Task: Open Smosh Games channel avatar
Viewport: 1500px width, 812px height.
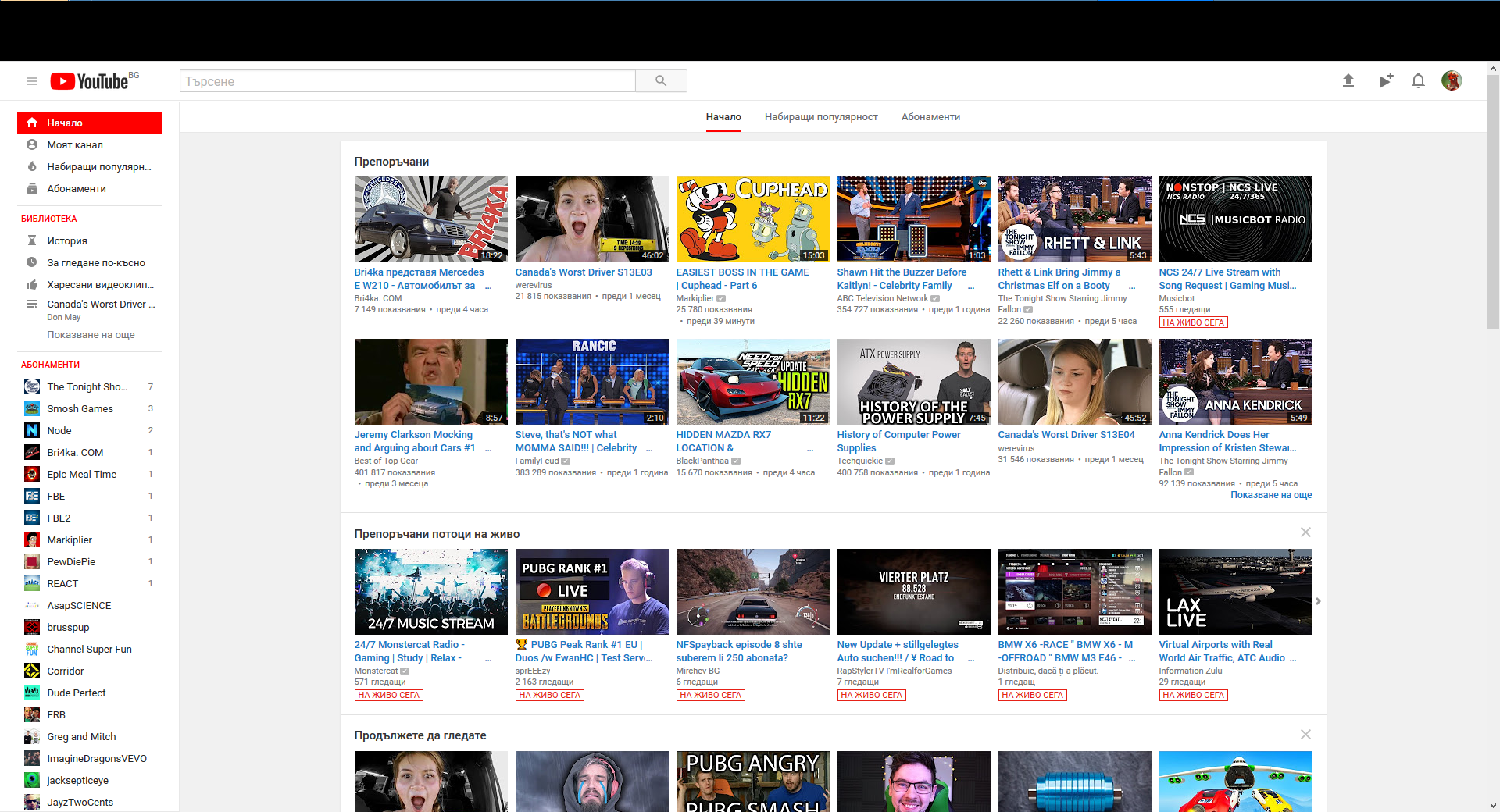Action: pyautogui.click(x=32, y=408)
